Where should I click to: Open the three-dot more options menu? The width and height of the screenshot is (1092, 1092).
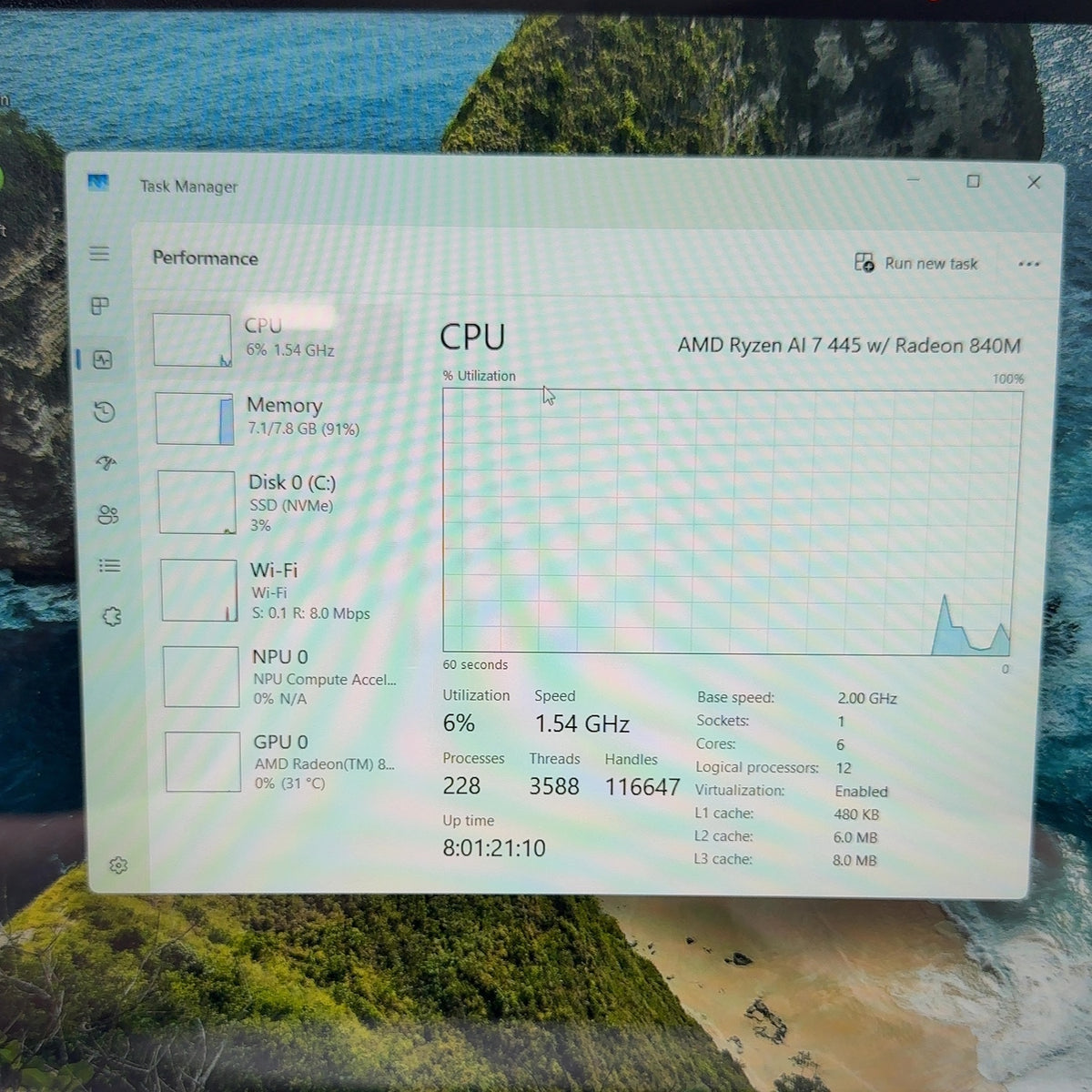[x=1029, y=264]
